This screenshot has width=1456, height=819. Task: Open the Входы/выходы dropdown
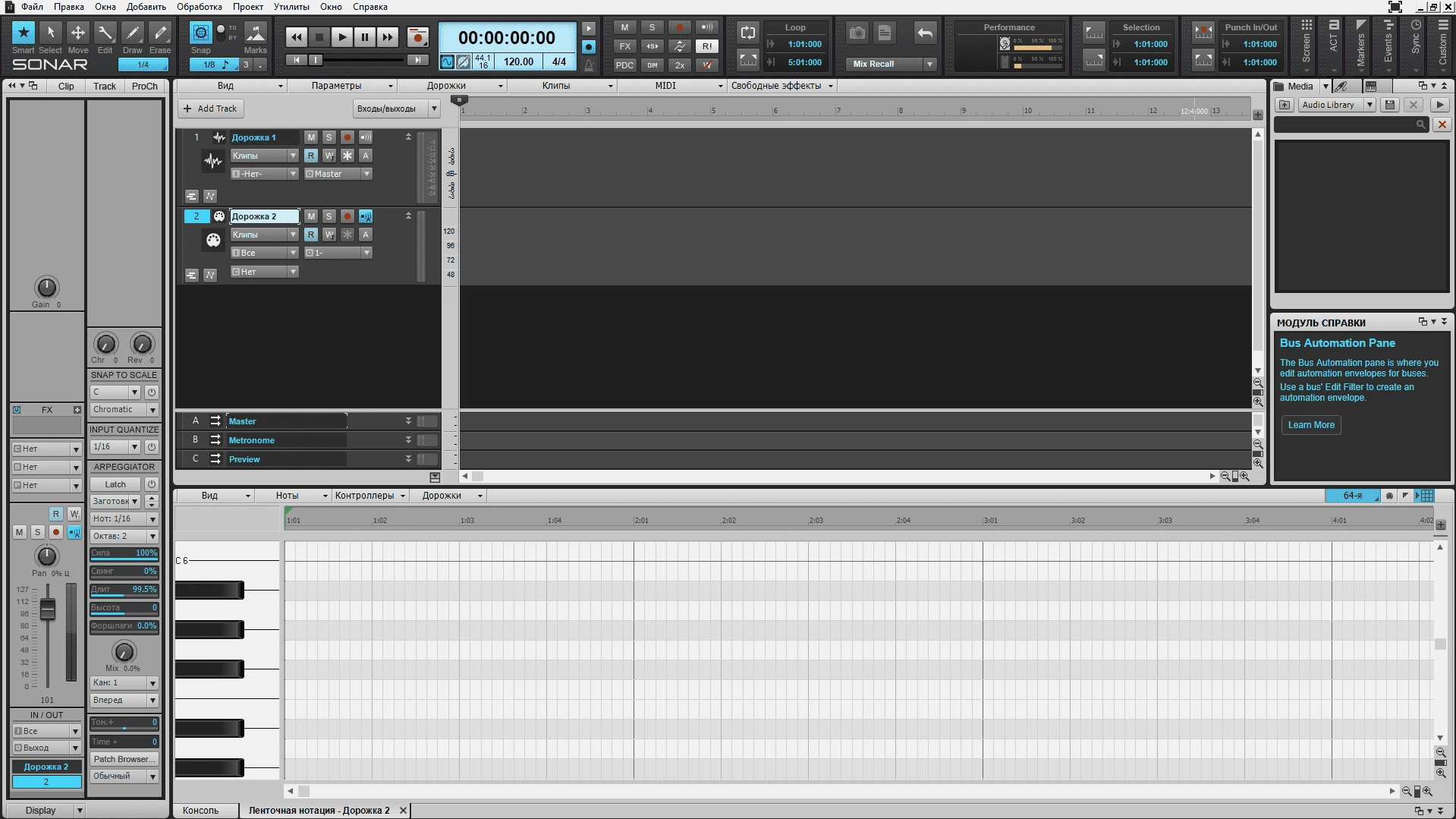[x=396, y=109]
